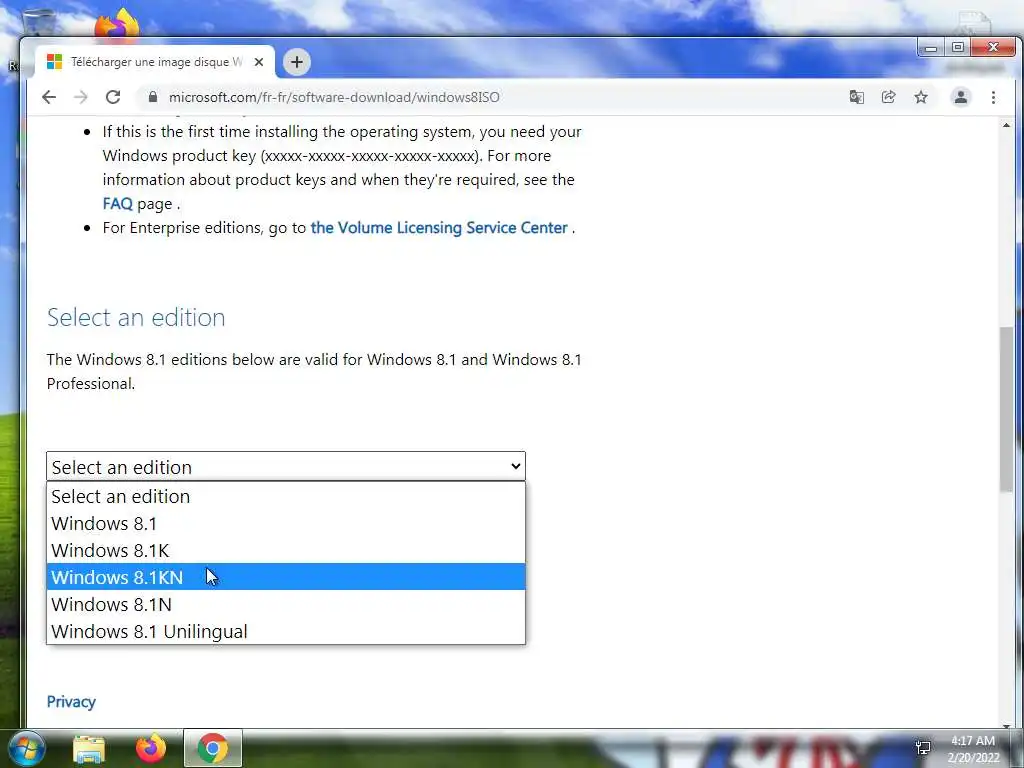The height and width of the screenshot is (768, 1024).
Task: Select the Windows 8.1 edition option
Action: click(285, 524)
